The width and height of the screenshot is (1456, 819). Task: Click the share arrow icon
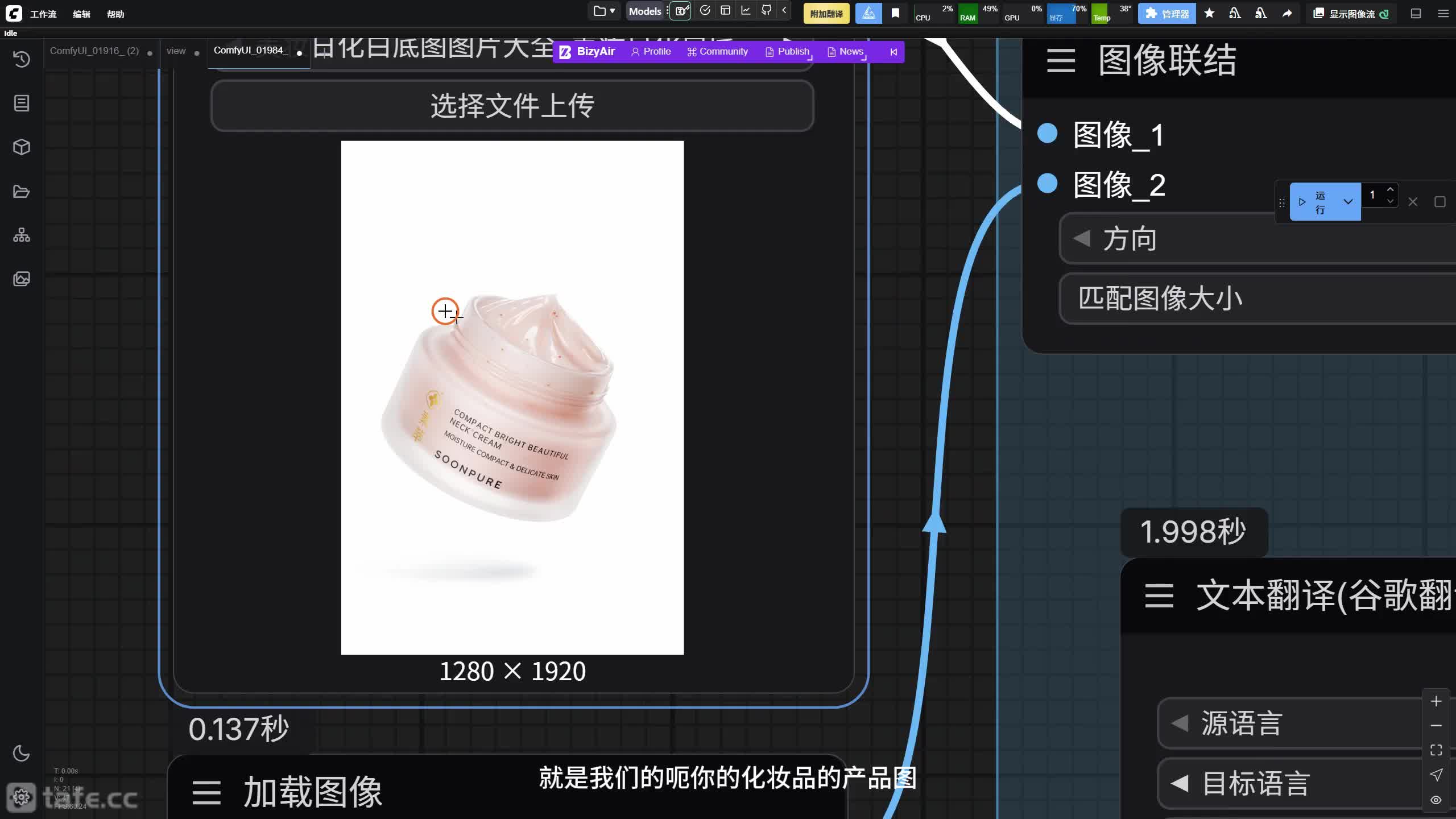pos(1287,14)
